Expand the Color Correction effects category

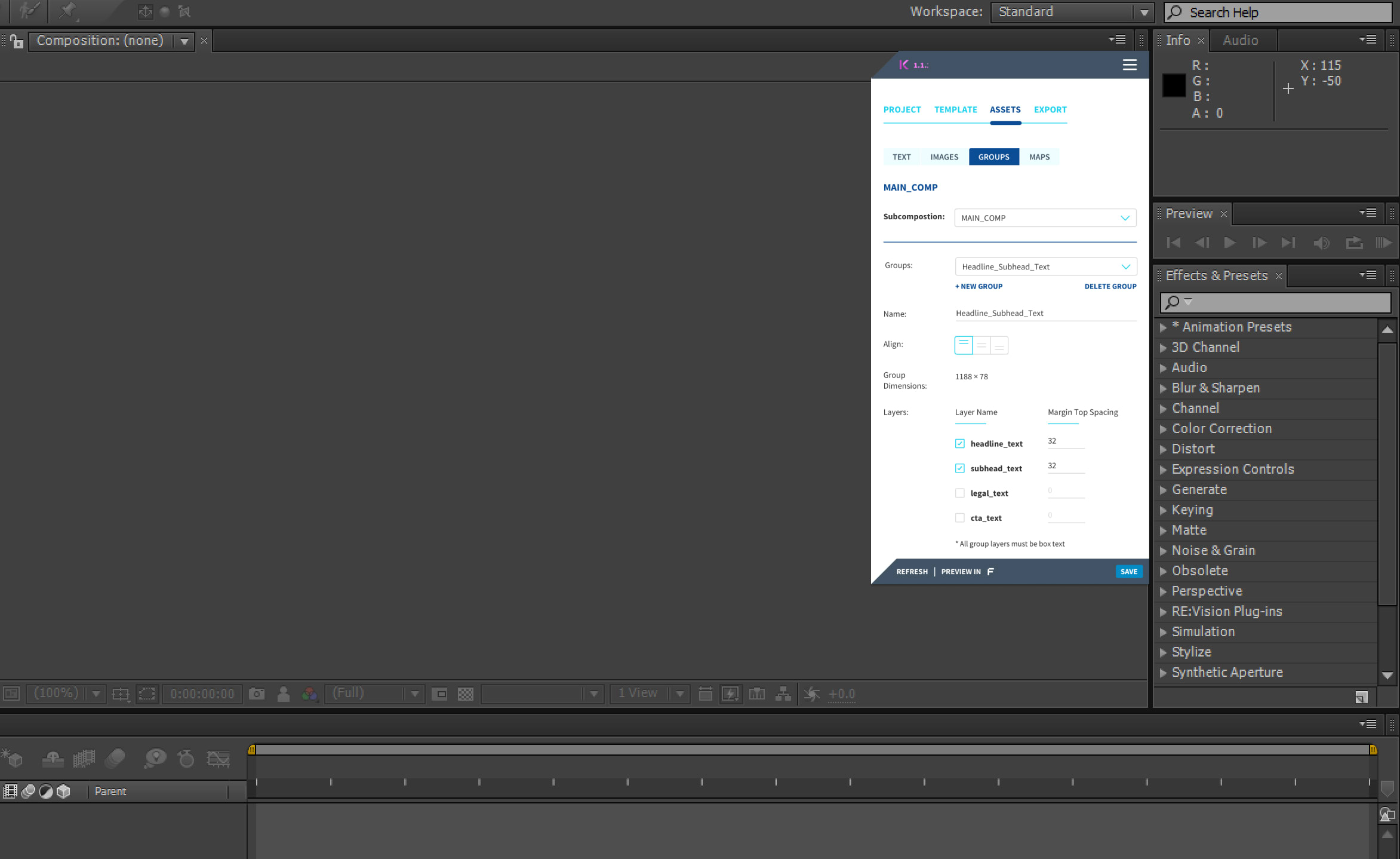(1163, 429)
